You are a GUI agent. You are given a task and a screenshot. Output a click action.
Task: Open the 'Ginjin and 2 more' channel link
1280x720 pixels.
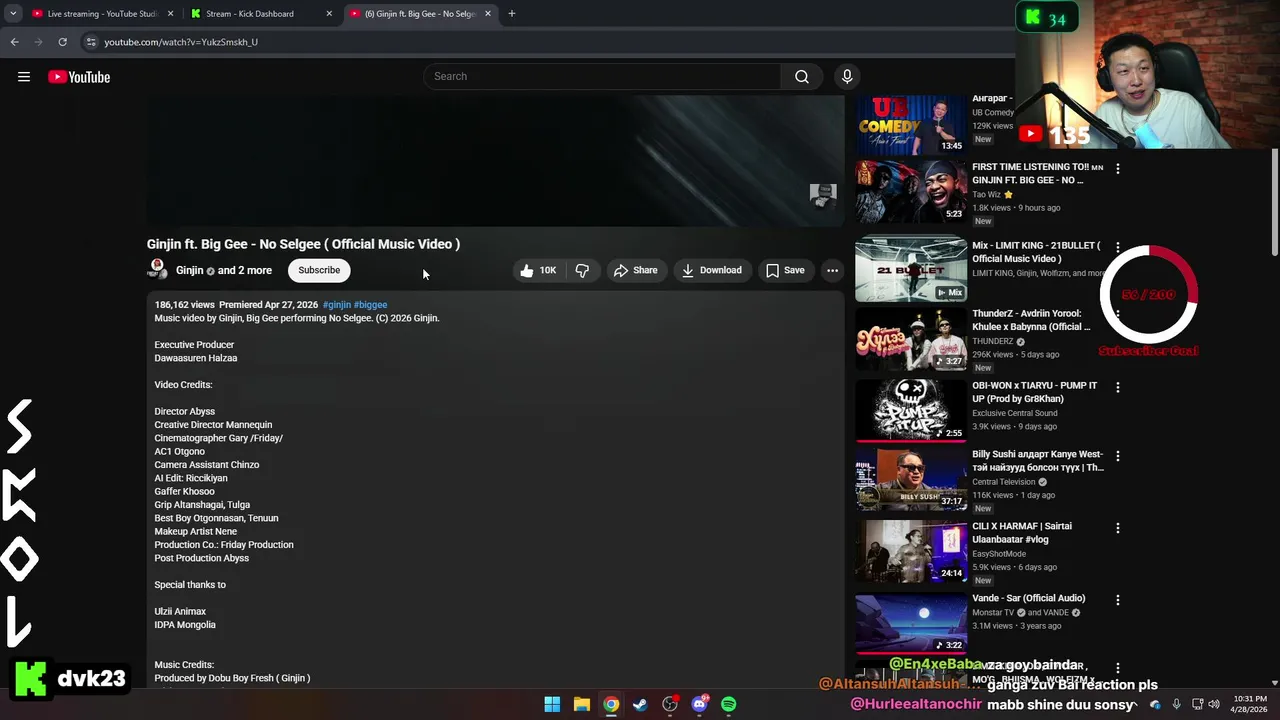click(224, 270)
